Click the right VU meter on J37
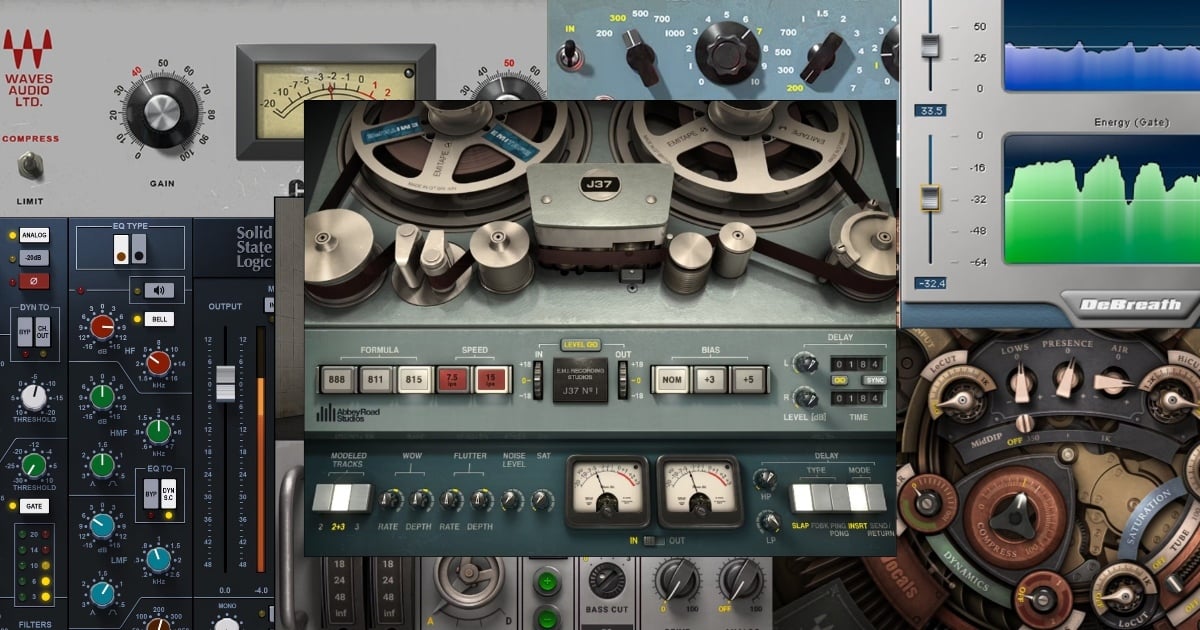 pos(699,492)
